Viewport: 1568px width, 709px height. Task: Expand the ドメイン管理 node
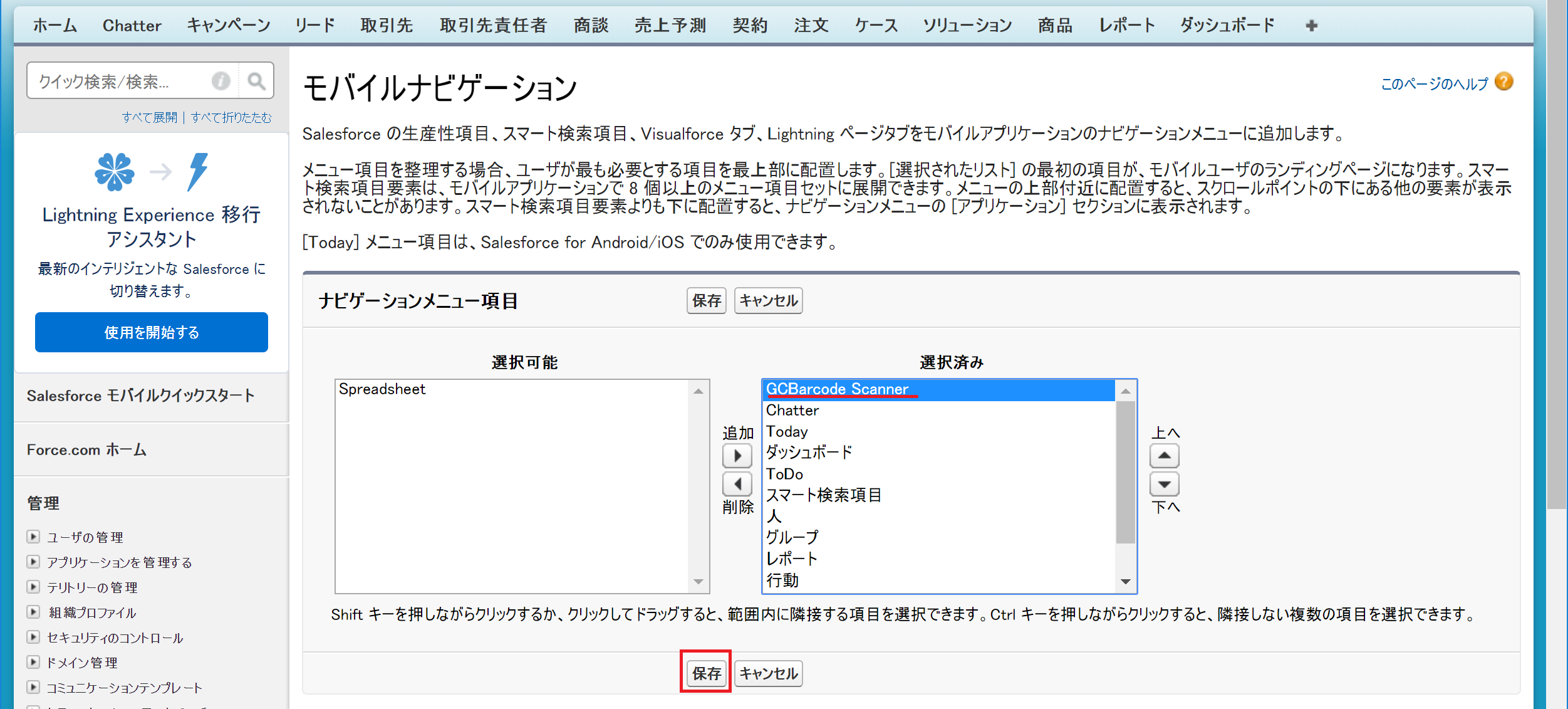[x=33, y=662]
